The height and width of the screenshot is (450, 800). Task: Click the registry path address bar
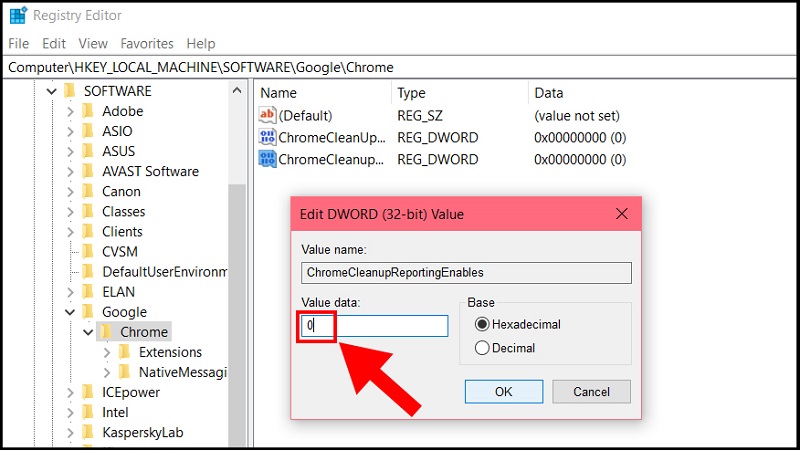pyautogui.click(x=400, y=67)
